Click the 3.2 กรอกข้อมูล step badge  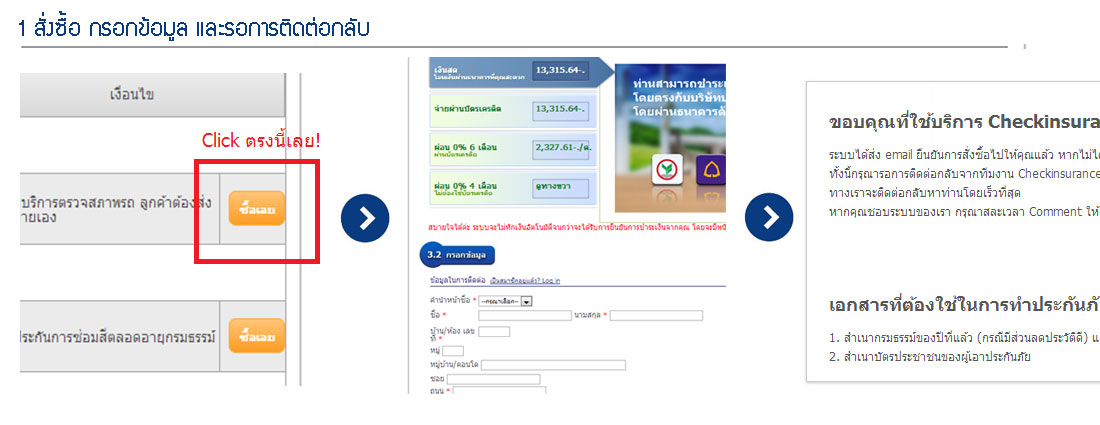pyautogui.click(x=457, y=255)
